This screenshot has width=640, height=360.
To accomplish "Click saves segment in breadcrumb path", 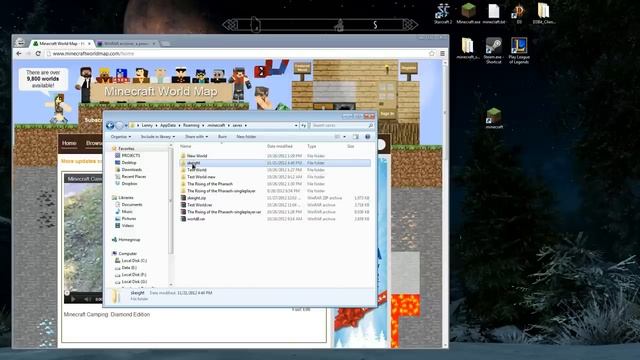I will pyautogui.click(x=237, y=126).
